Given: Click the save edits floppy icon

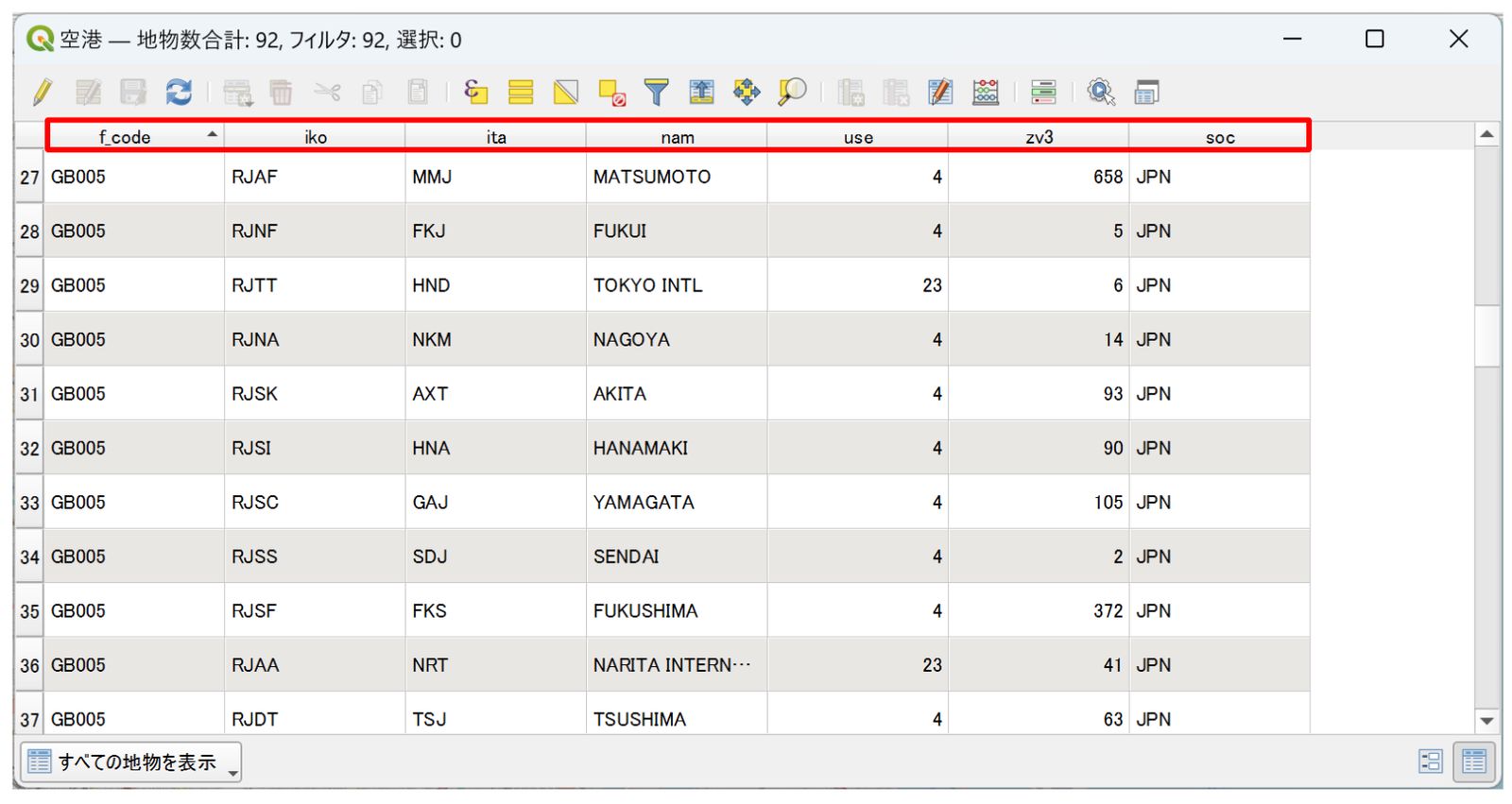Looking at the screenshot, I should pyautogui.click(x=133, y=92).
